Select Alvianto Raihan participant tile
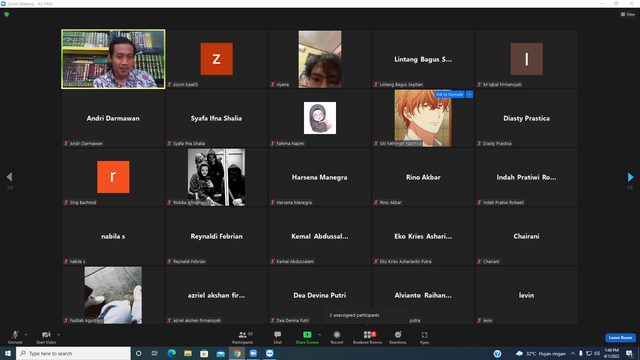Image resolution: width=640 pixels, height=360 pixels. point(423,295)
